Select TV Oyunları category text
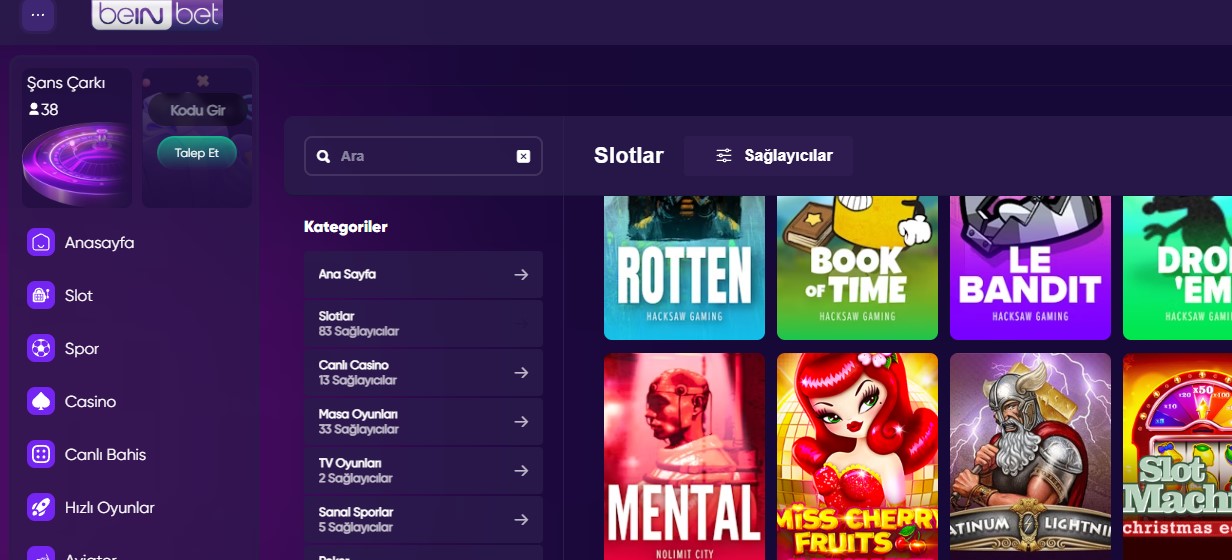The width and height of the screenshot is (1232, 560). (350, 463)
